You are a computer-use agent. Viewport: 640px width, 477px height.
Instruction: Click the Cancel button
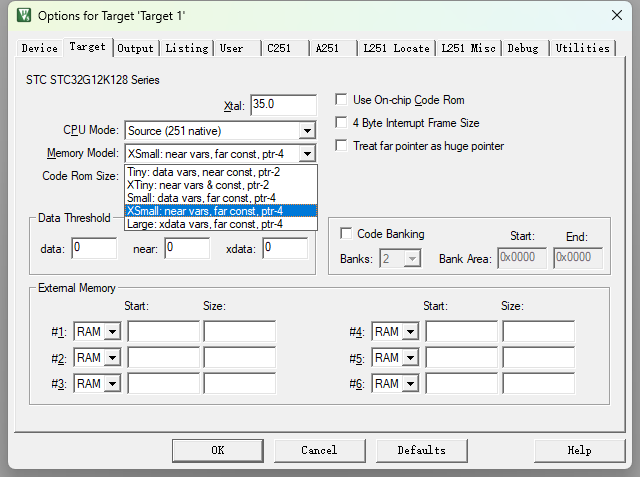tap(320, 450)
